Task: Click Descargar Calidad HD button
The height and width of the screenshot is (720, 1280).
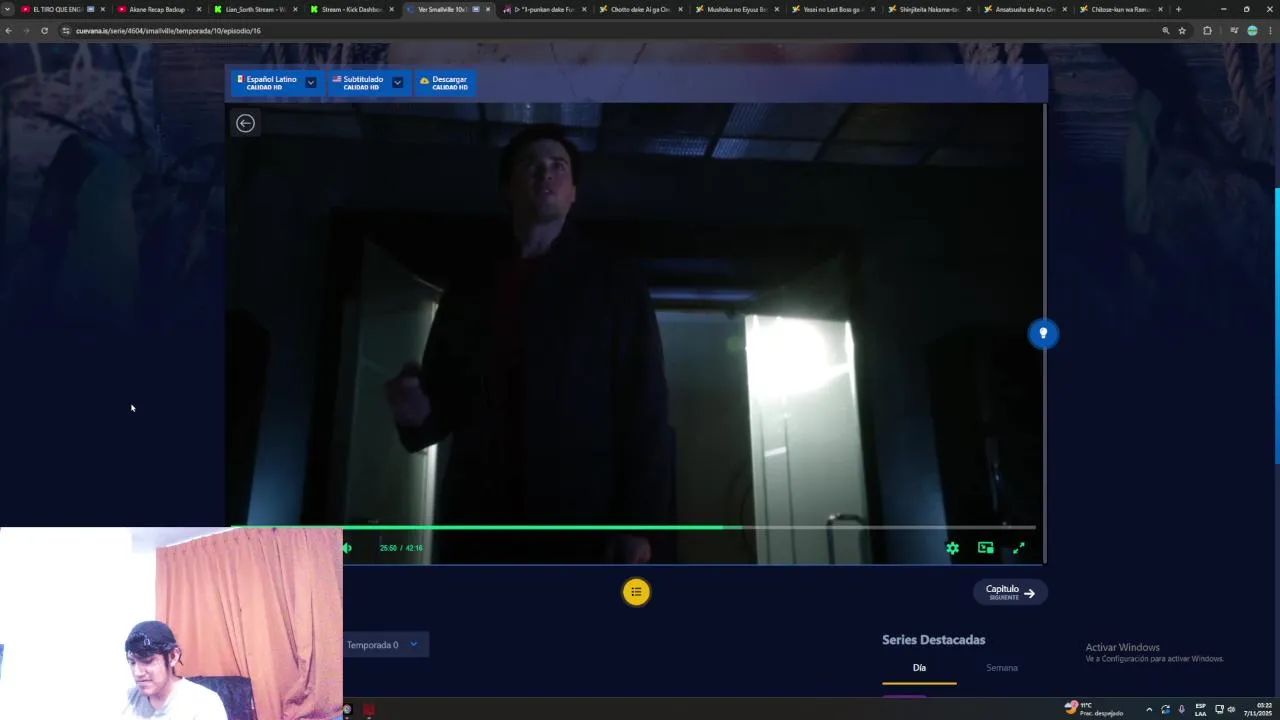Action: 444,82
